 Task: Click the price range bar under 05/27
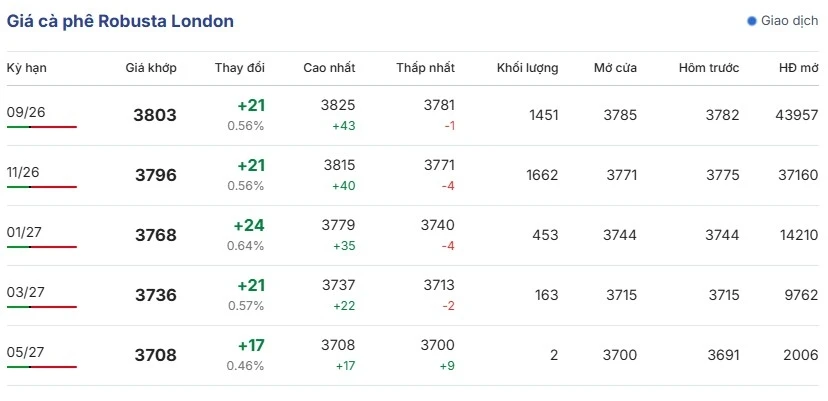pyautogui.click(x=42, y=367)
